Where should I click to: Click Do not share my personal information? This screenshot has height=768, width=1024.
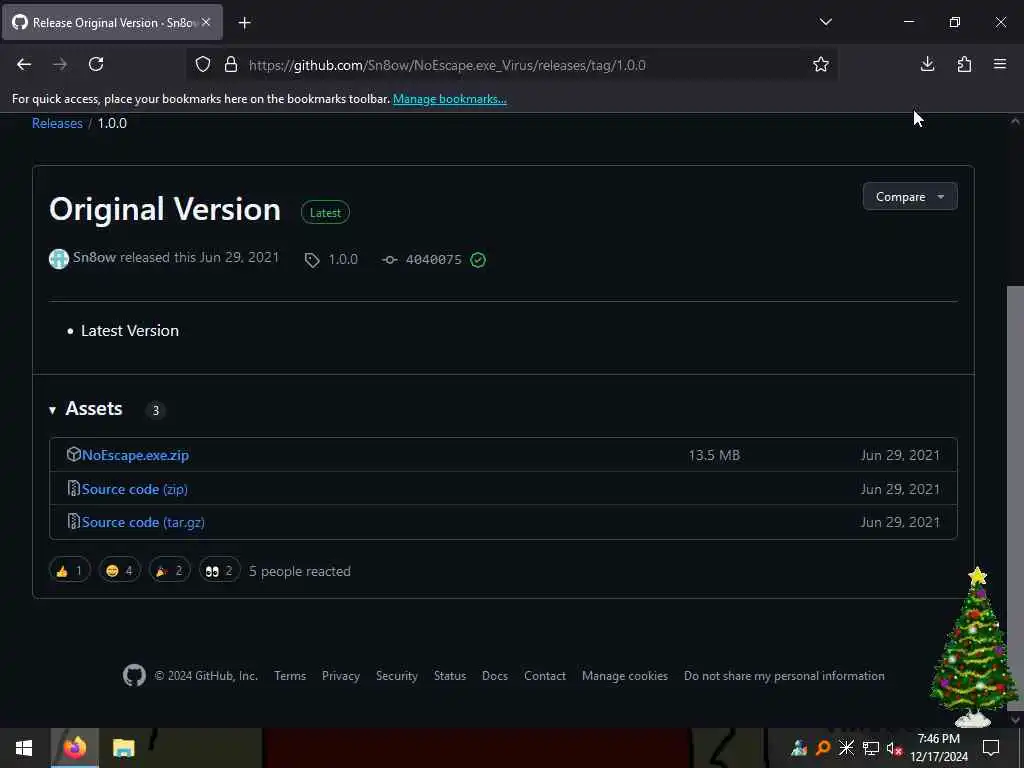click(784, 676)
